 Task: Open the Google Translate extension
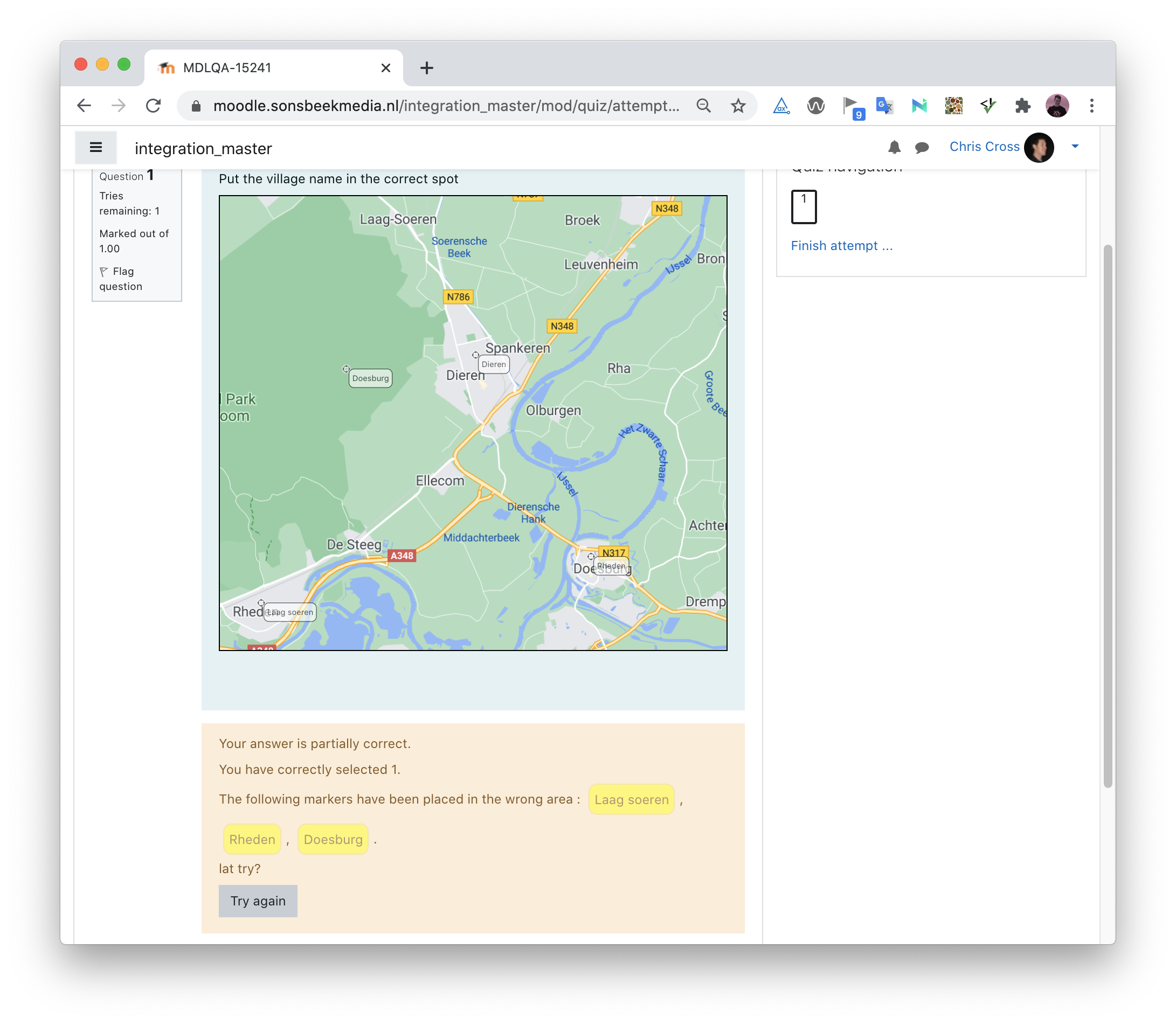(x=884, y=106)
